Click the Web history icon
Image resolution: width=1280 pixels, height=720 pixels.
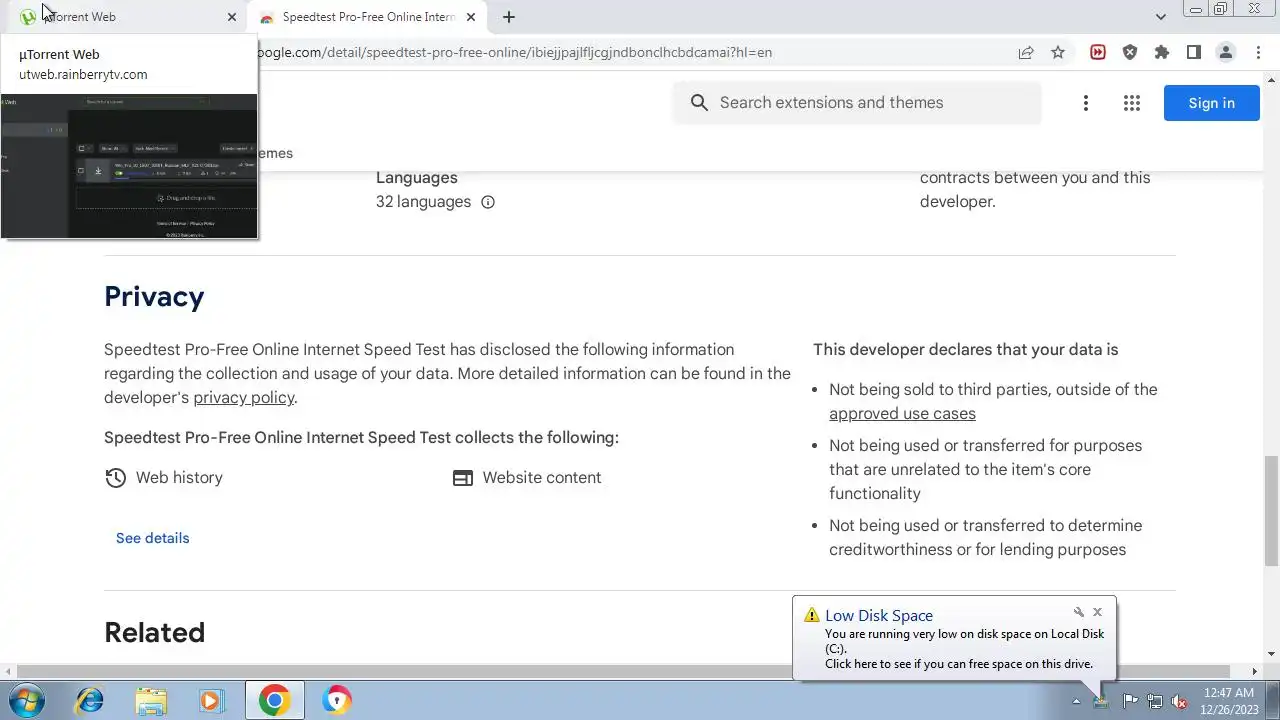[x=116, y=478]
